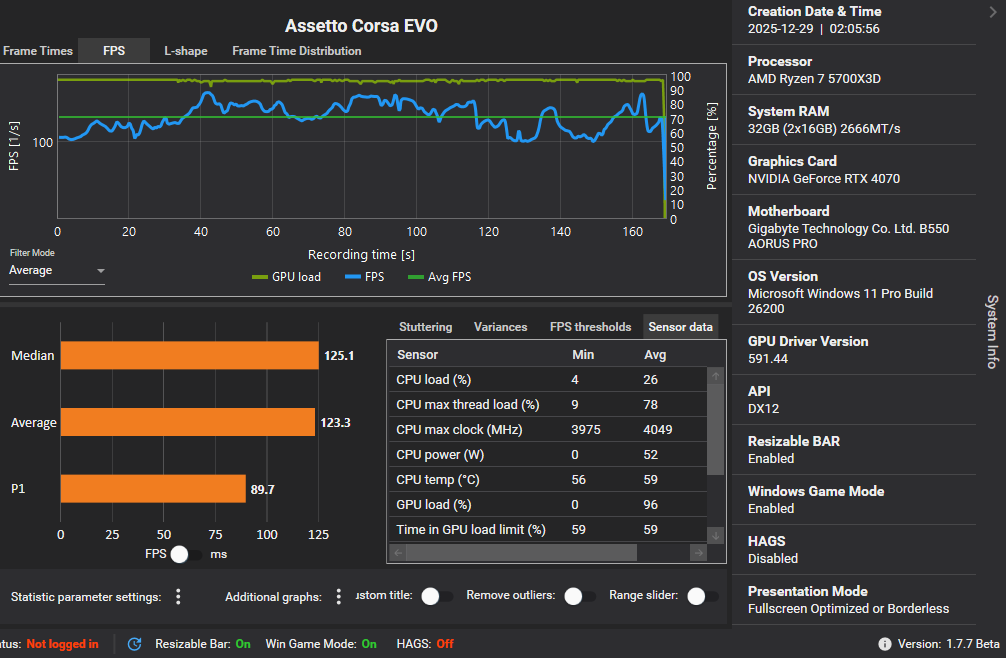Toggle Avg FPS legend entry
The width and height of the screenshot is (1006, 658).
(439, 277)
